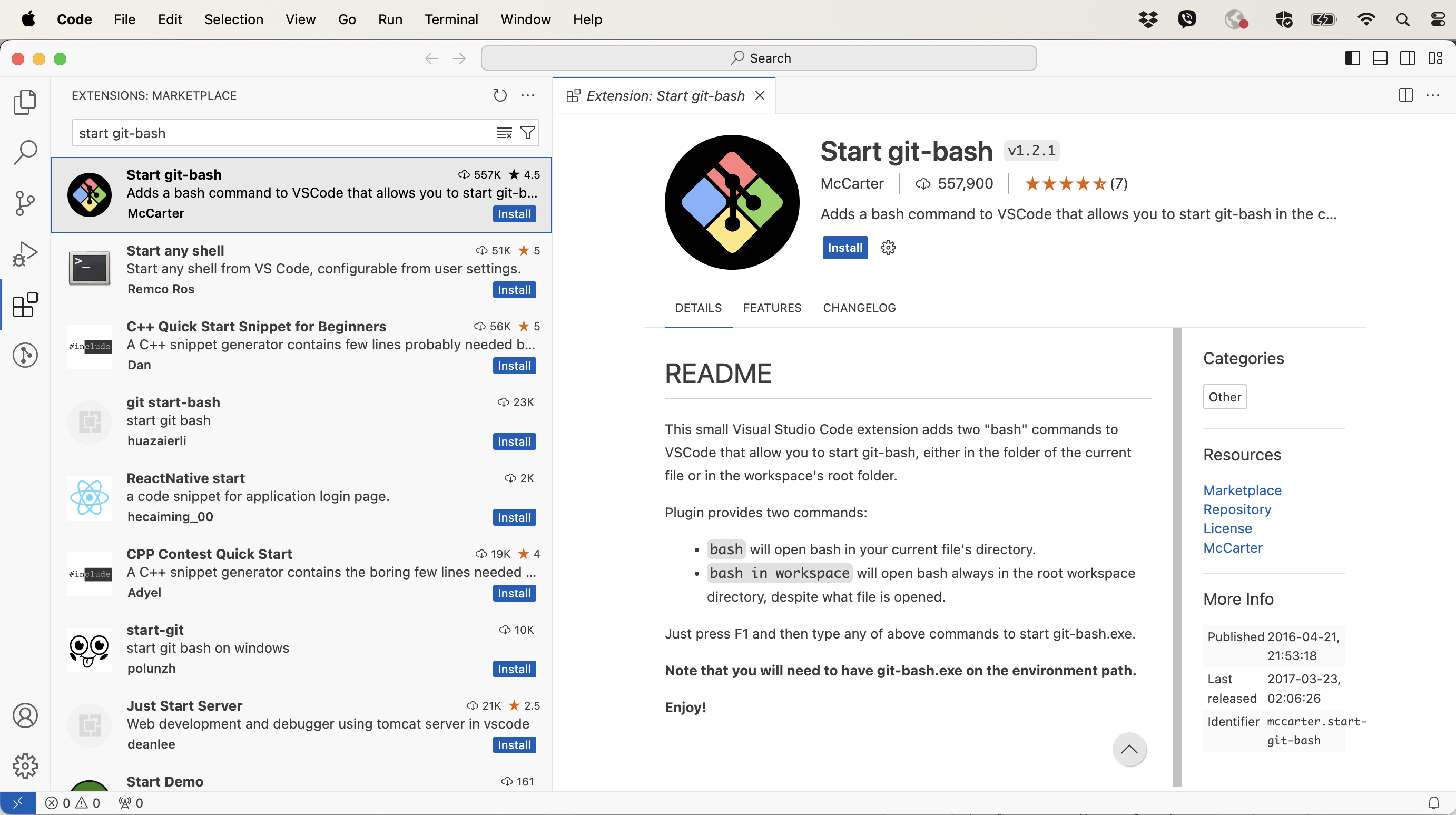Open the Accounts icon in the activity bar
This screenshot has width=1456, height=815.
coord(25,715)
